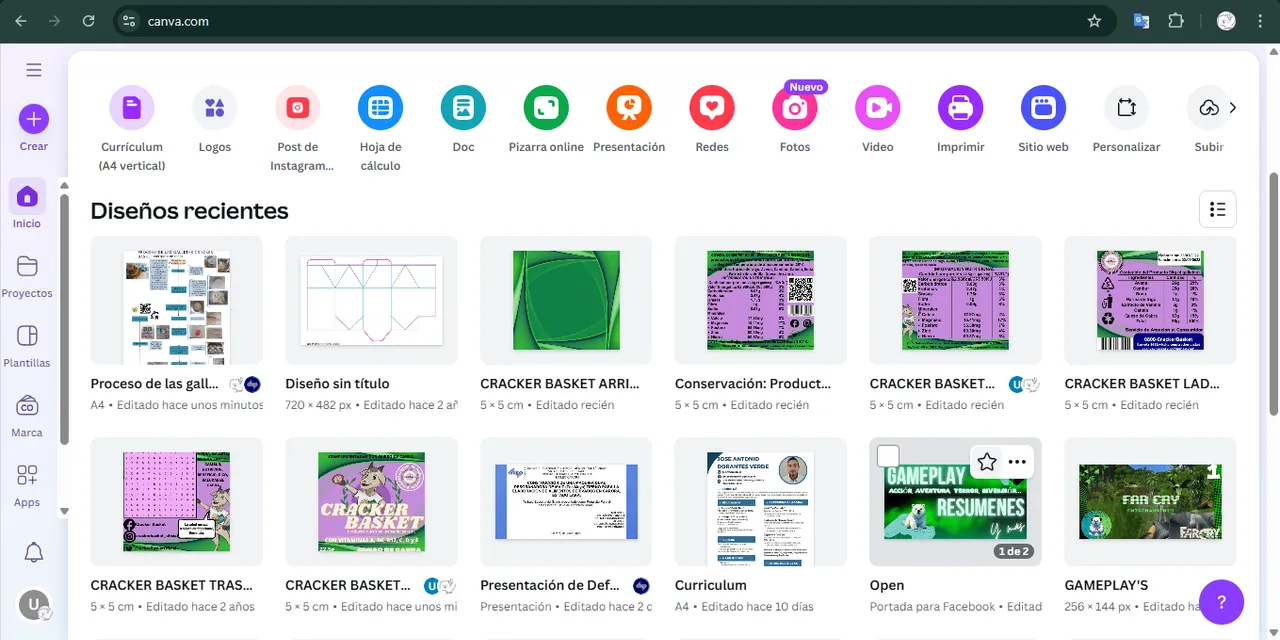Reload the canva.com page
Screen dimensions: 1280x640
pos(89,21)
